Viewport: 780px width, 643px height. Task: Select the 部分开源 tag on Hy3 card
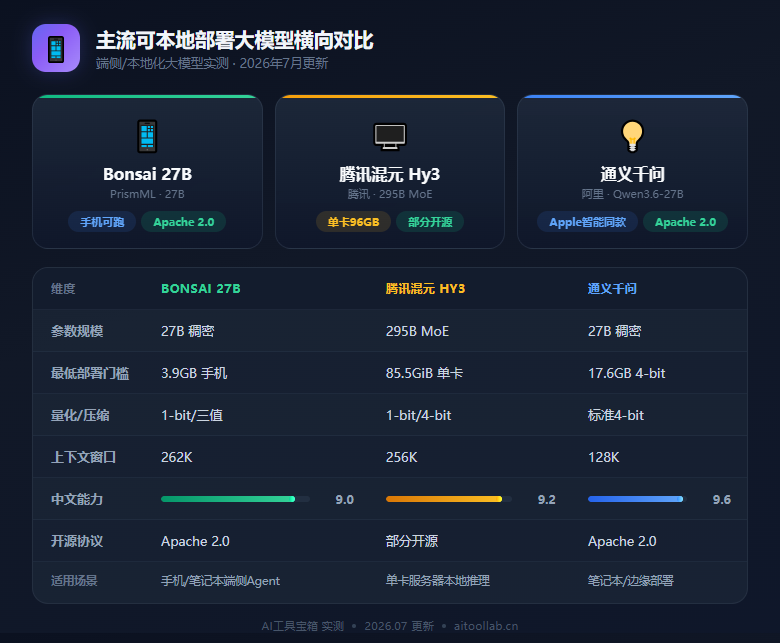click(x=430, y=222)
